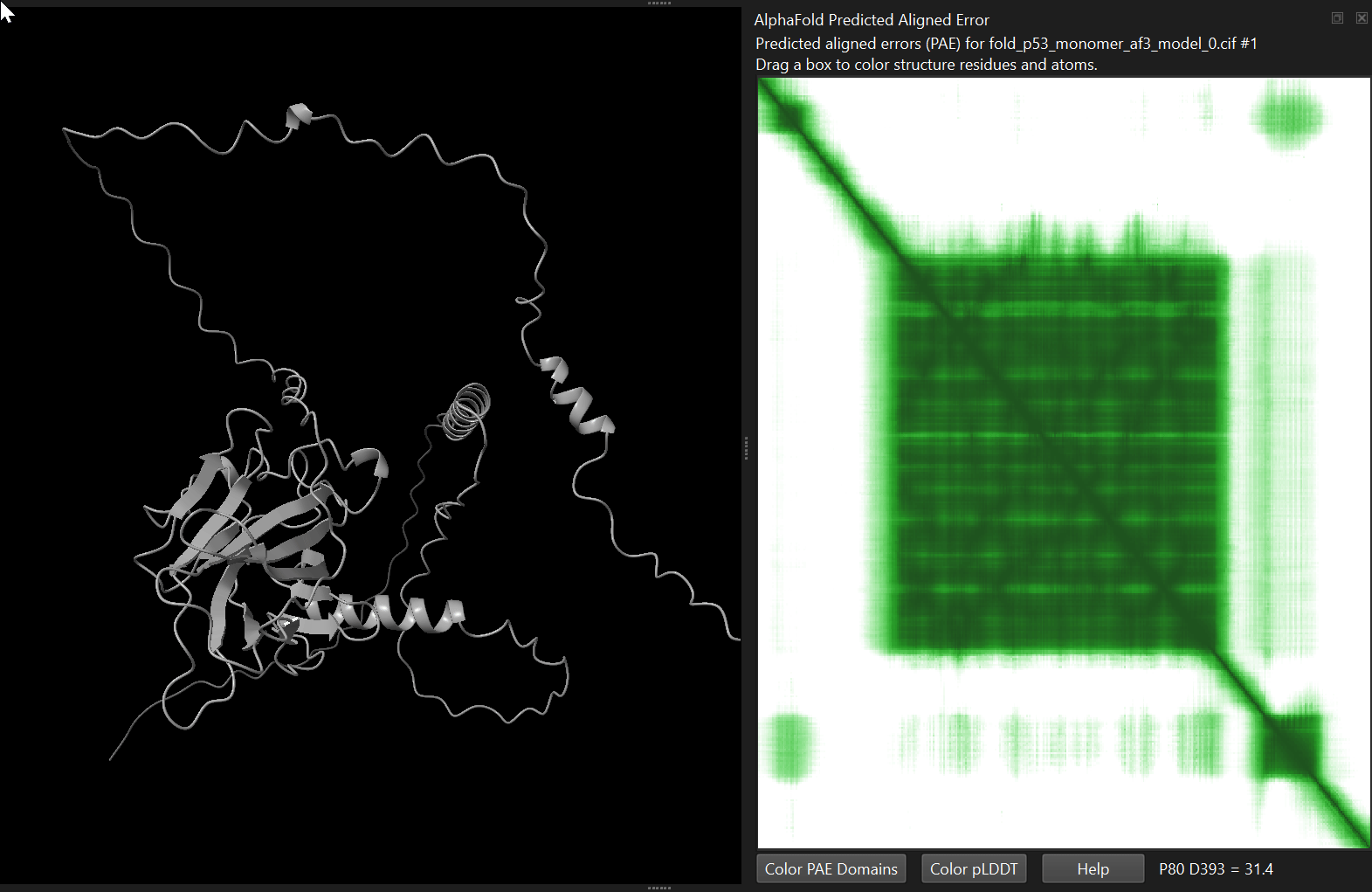The width and height of the screenshot is (1372, 892).
Task: Close the AlphaFold Predicted Aligned Error panel
Action: pos(1361,18)
